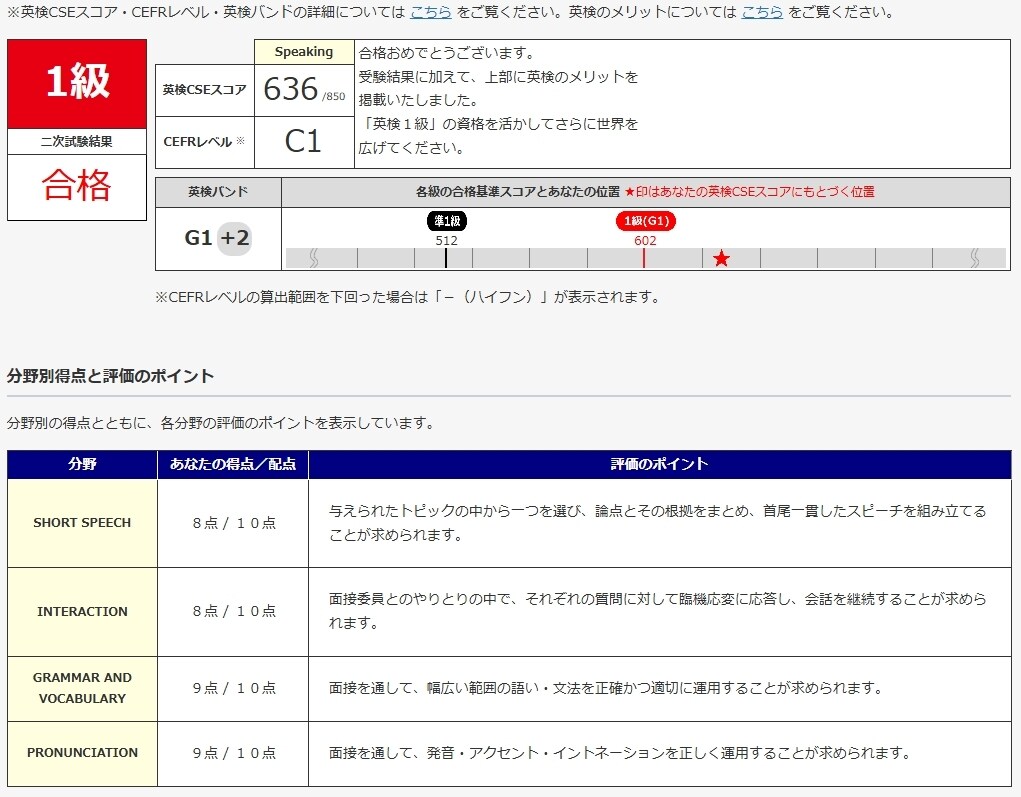Click the GRAMMAR AND VOCABULARY evaluation description
Image resolution: width=1021 pixels, height=797 pixels.
[x=606, y=688]
